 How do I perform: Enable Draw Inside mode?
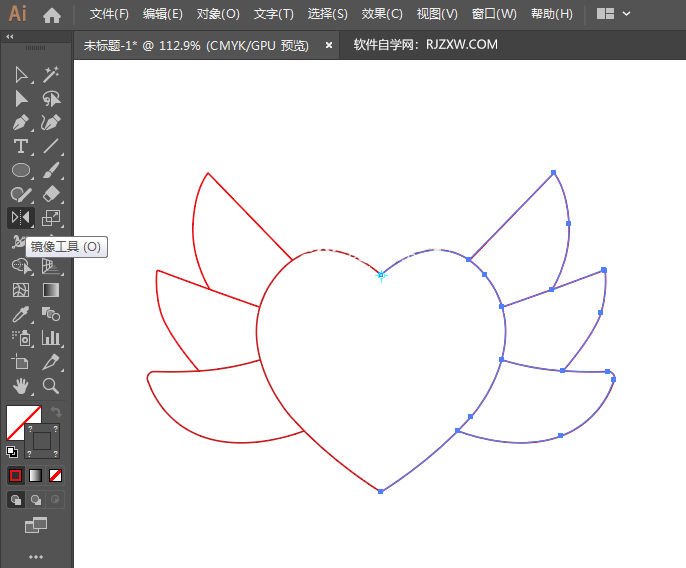pos(55,499)
